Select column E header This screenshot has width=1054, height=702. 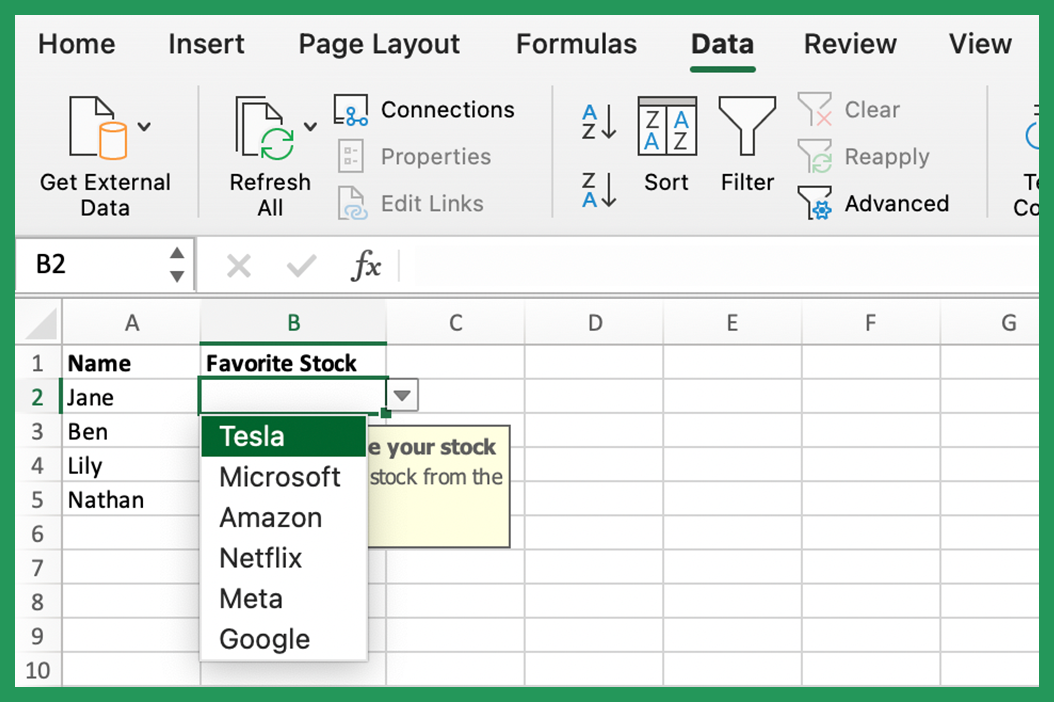(733, 323)
